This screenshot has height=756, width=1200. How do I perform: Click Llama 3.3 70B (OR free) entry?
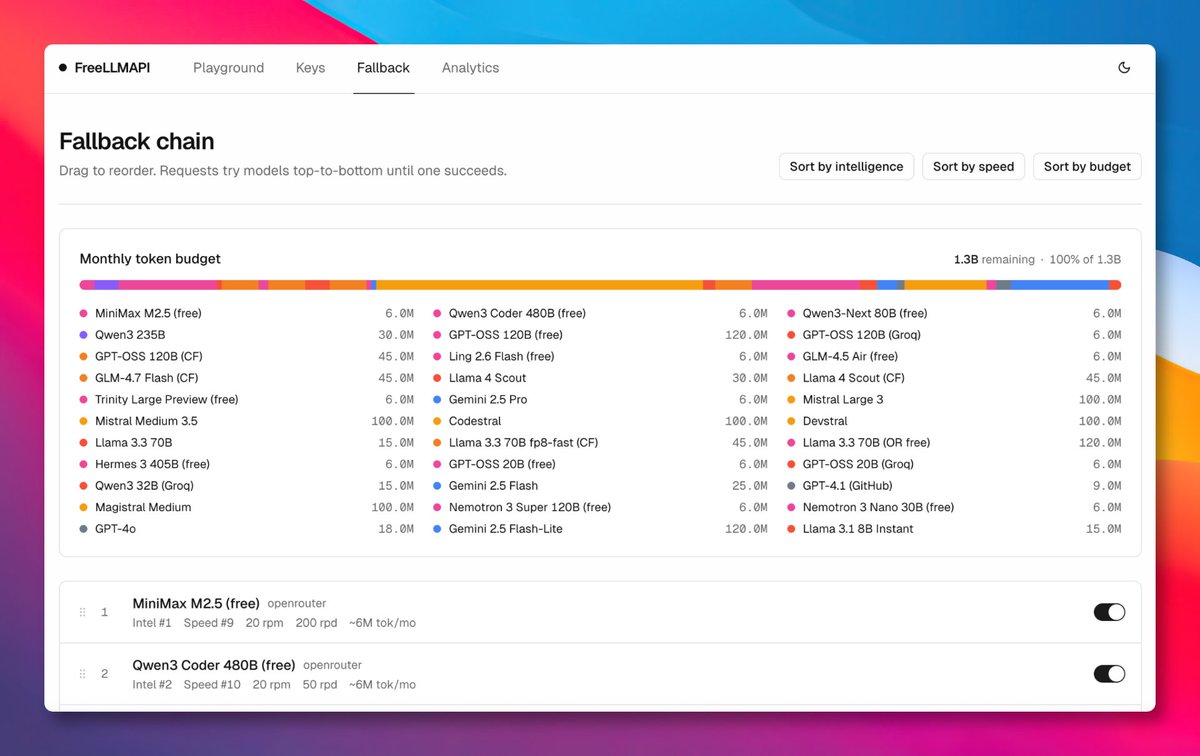(867, 443)
